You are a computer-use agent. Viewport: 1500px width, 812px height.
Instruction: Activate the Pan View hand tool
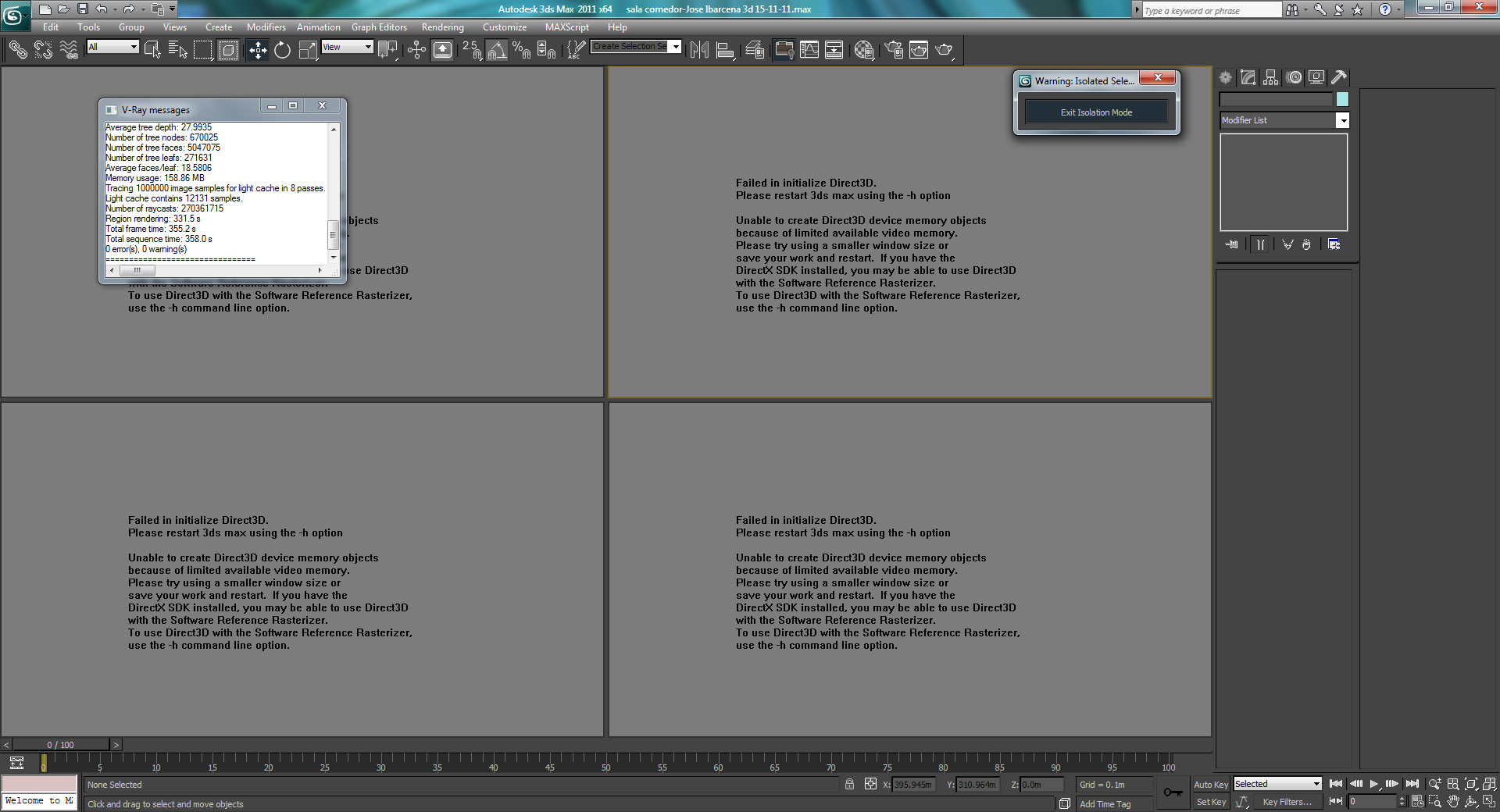coord(1453,802)
